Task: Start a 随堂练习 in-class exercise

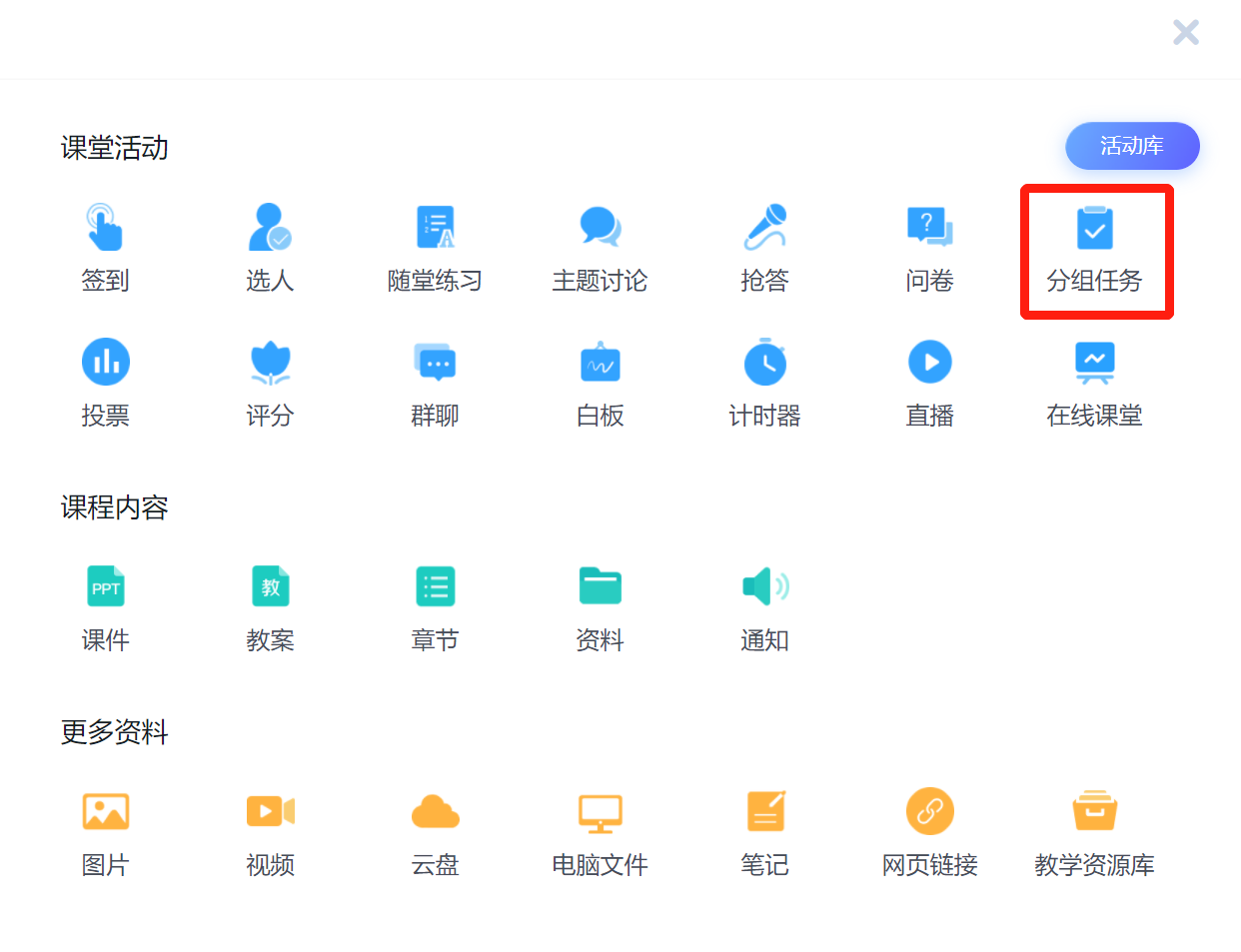Action: 435,249
